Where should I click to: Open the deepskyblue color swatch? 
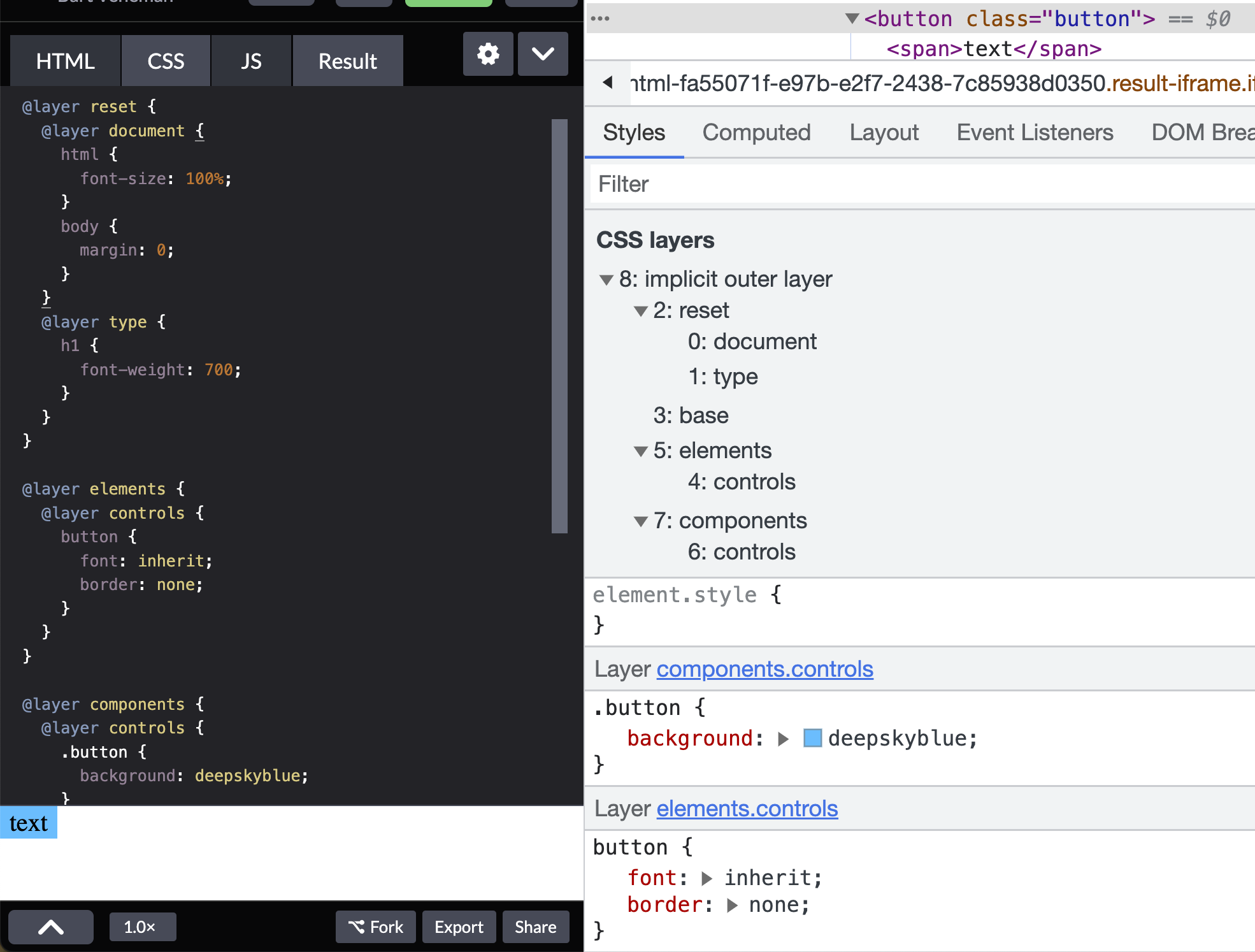pos(812,738)
